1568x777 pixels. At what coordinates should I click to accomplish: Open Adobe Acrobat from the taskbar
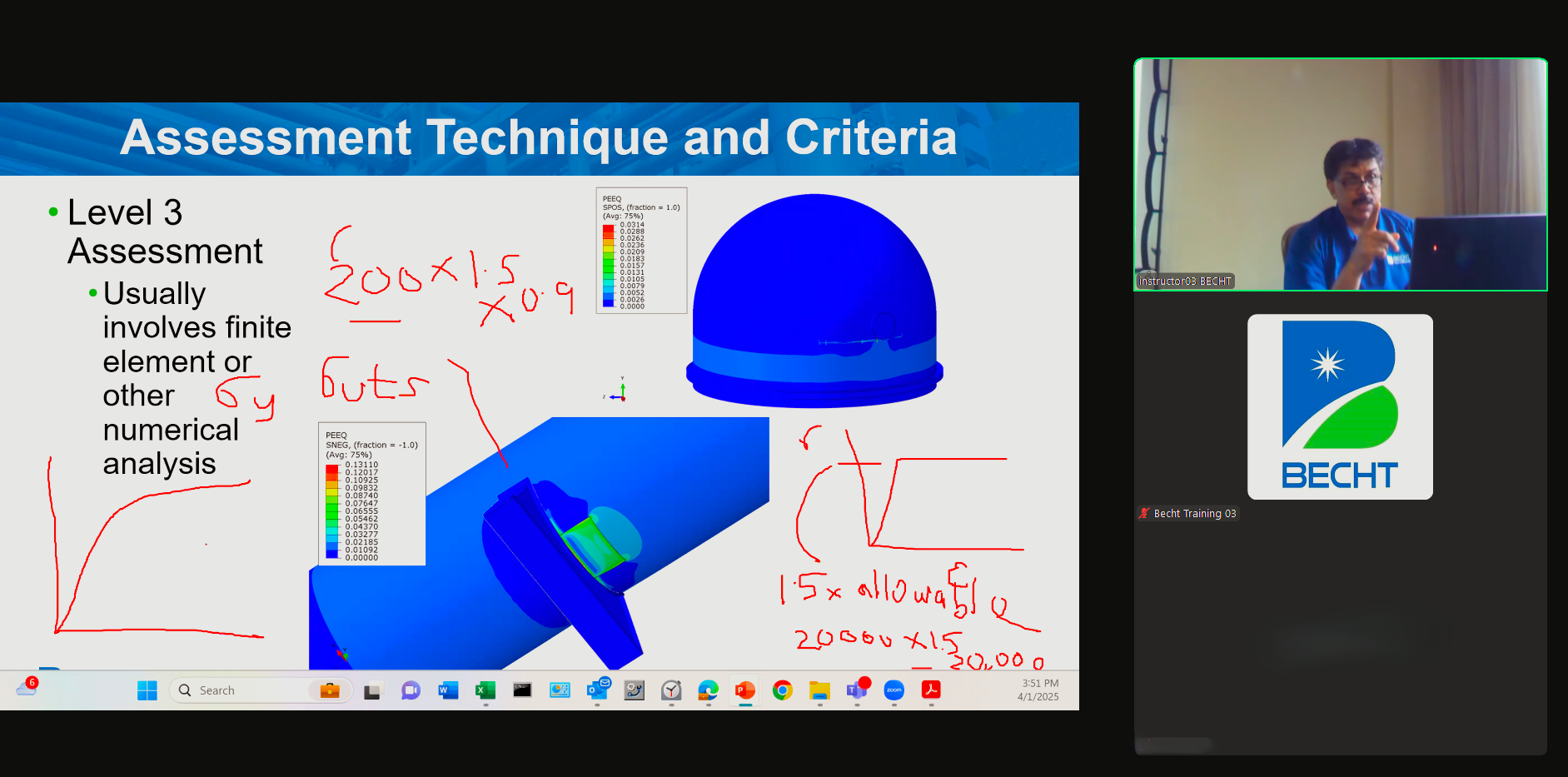[931, 690]
